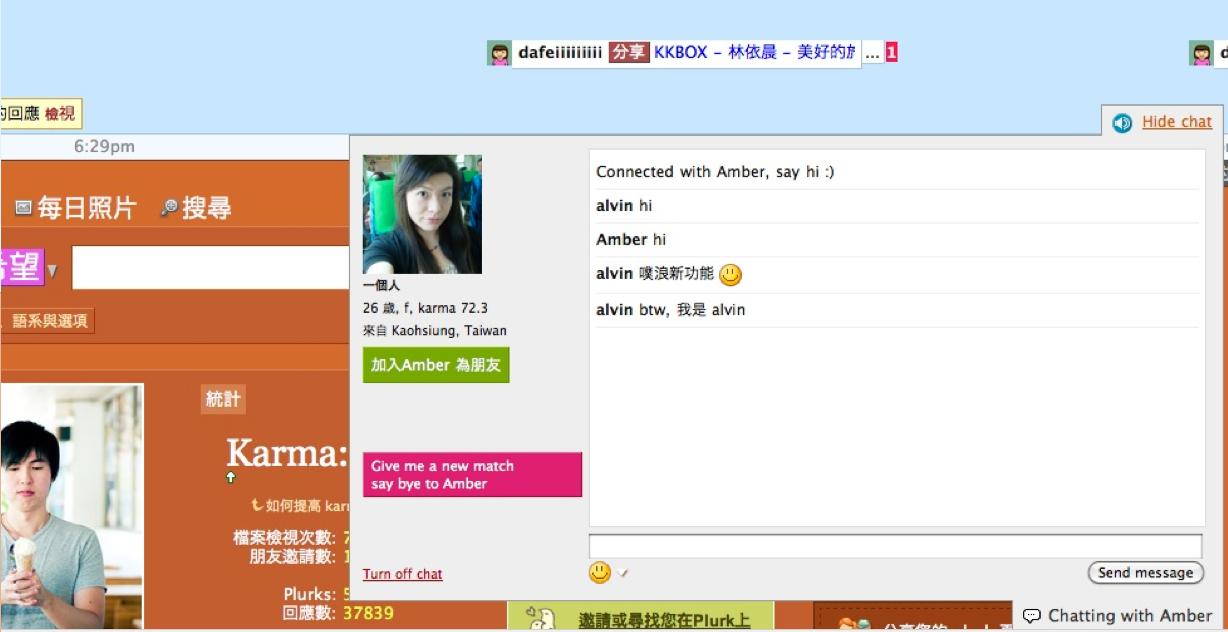Click the red response count badge 1
The height and width of the screenshot is (632, 1228).
pos(891,53)
